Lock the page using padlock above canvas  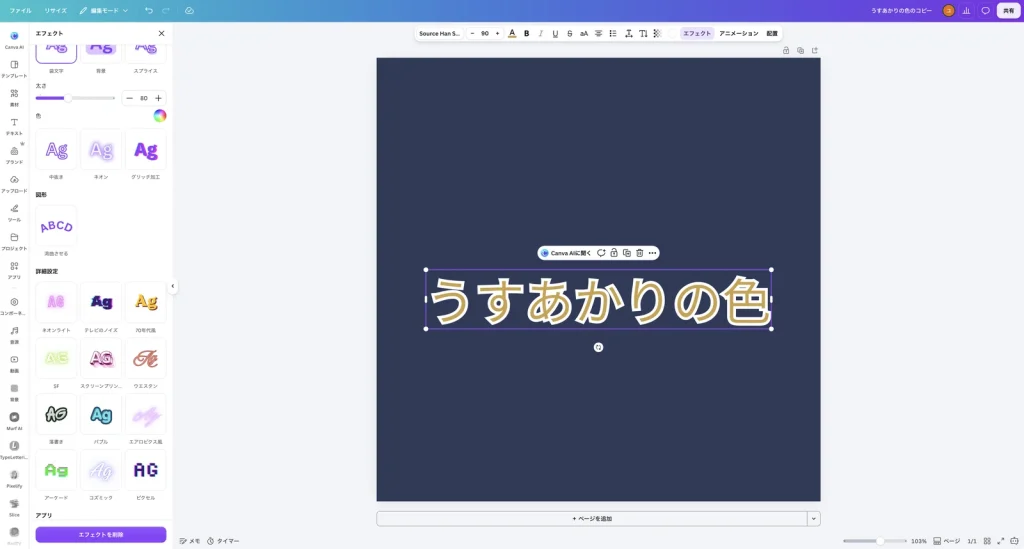tap(786, 50)
